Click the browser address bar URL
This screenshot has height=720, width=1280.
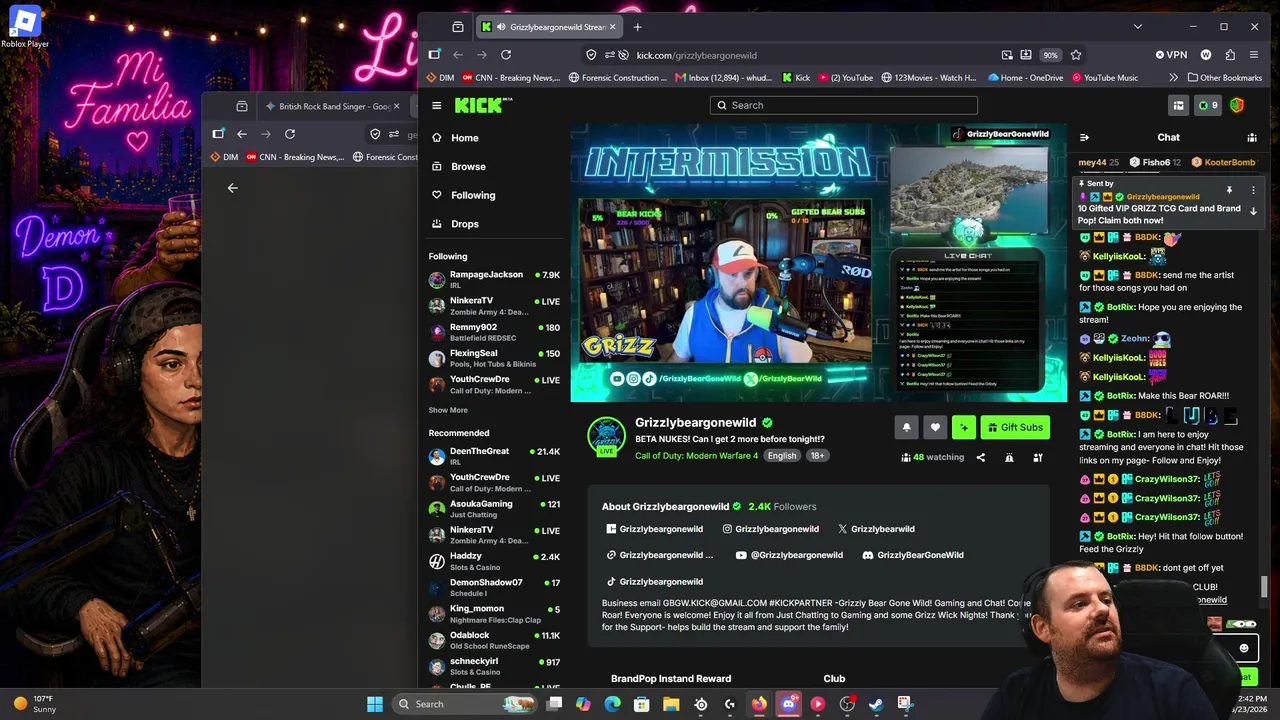[696, 55]
